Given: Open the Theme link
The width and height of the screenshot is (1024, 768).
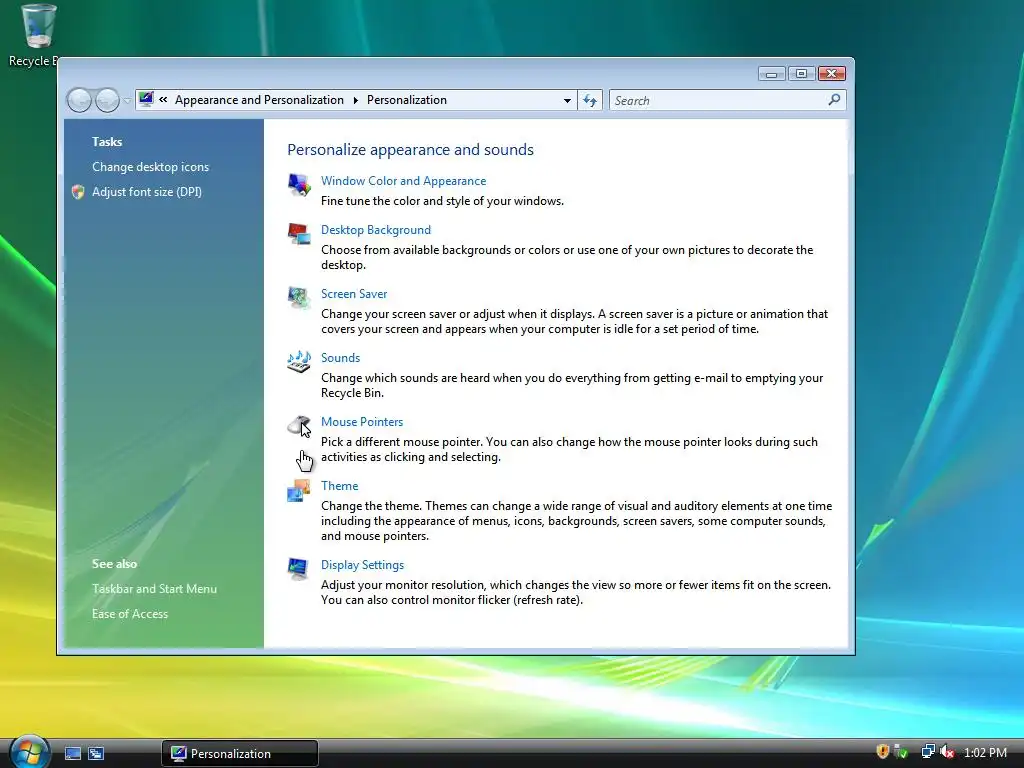Looking at the screenshot, I should 340,486.
